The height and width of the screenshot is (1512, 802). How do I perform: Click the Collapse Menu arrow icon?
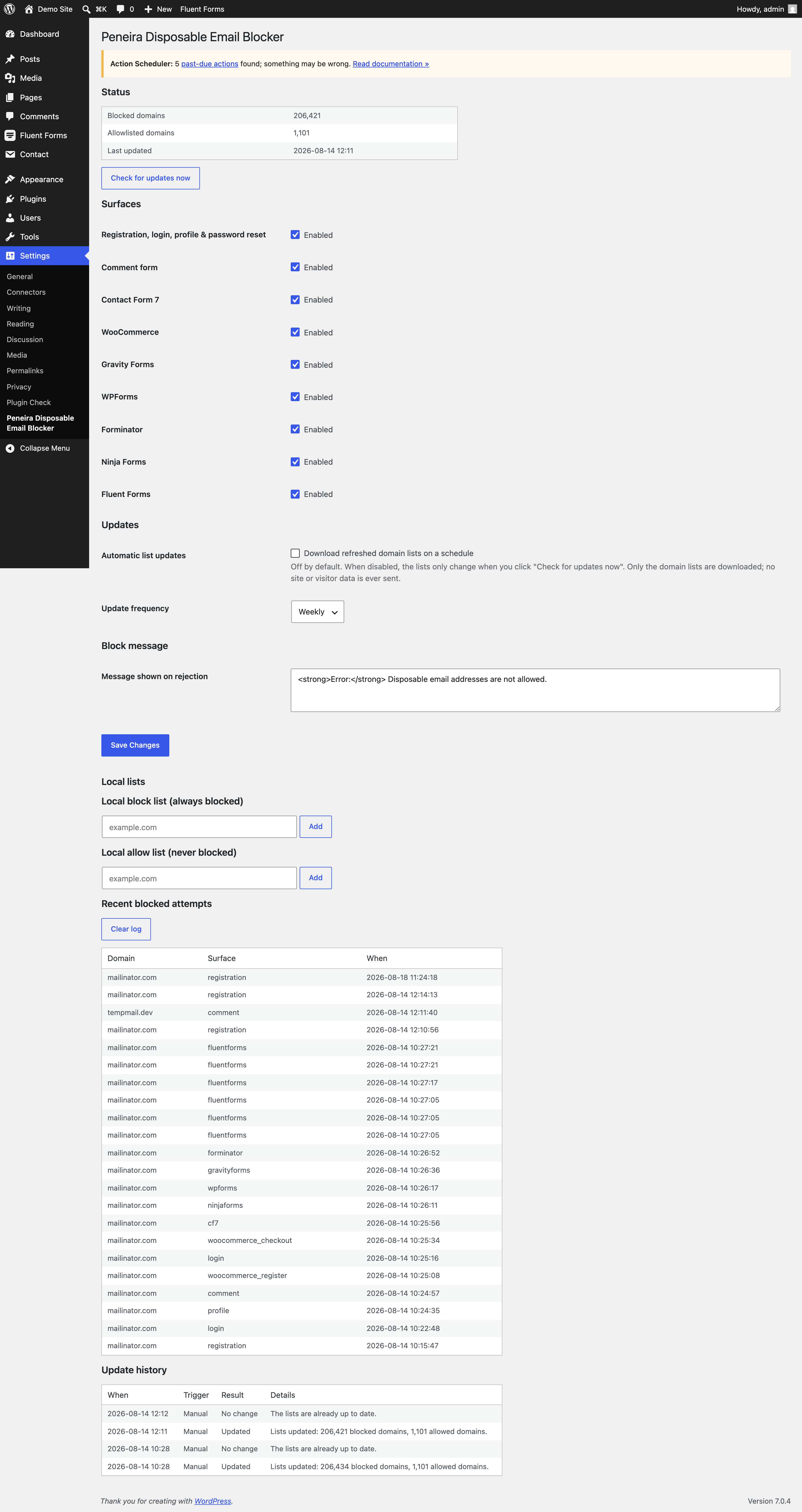pos(10,448)
